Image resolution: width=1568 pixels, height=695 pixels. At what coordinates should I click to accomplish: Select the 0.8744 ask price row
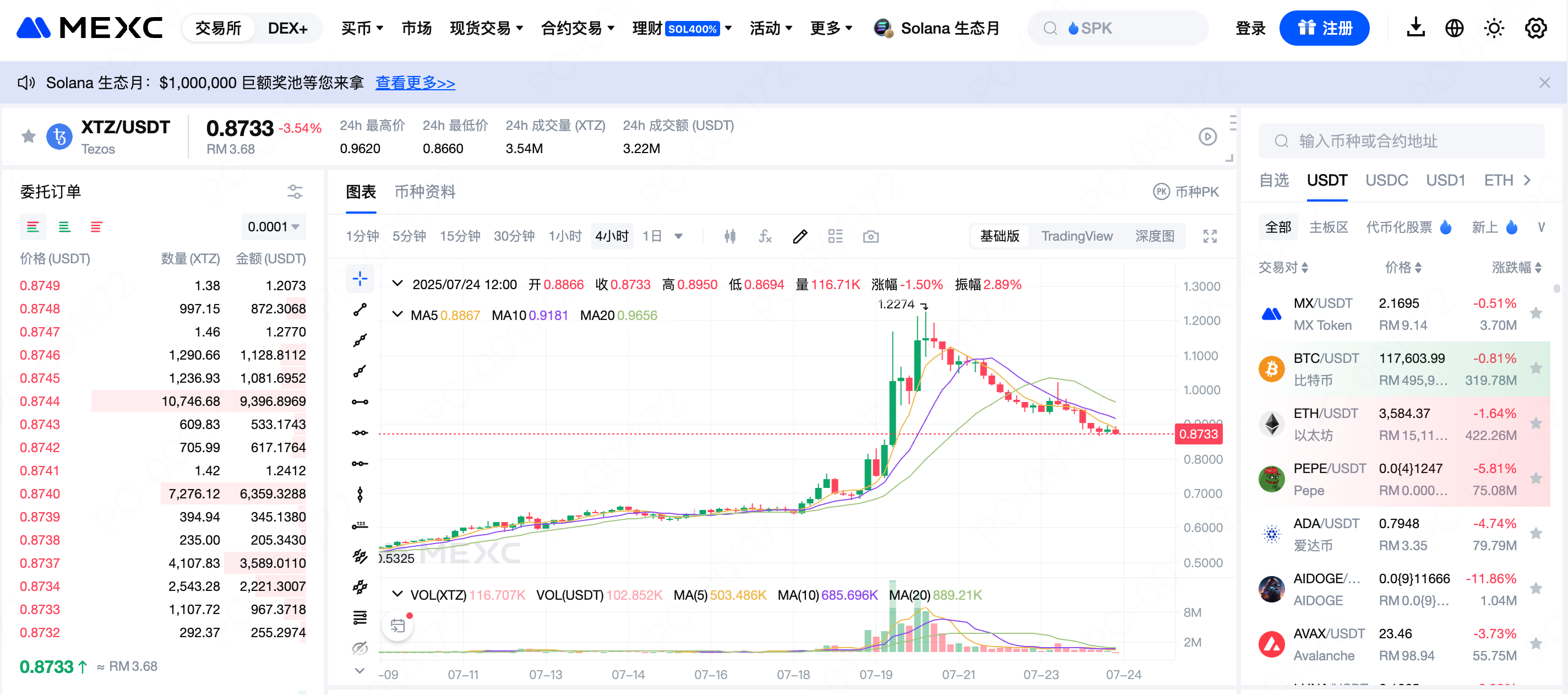click(162, 401)
